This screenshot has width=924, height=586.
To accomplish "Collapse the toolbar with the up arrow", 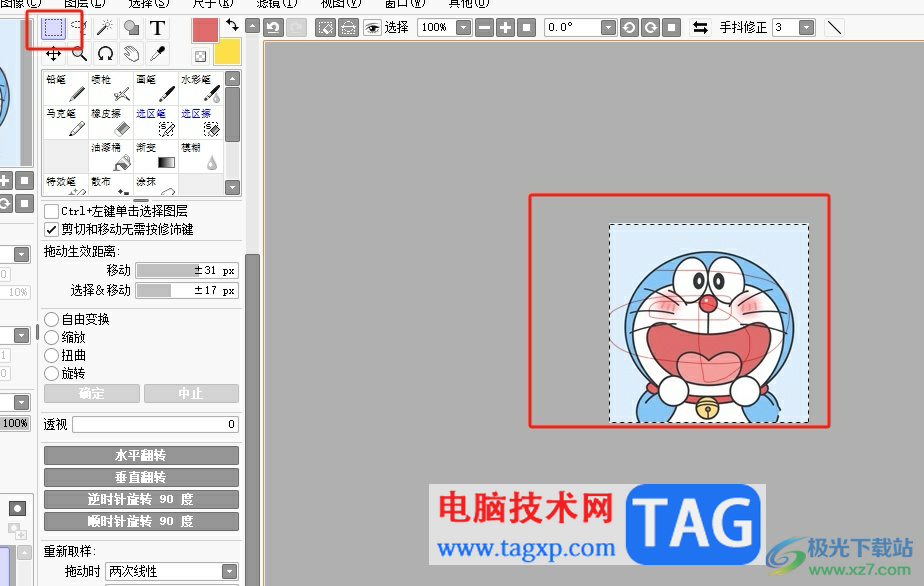I will click(x=252, y=26).
